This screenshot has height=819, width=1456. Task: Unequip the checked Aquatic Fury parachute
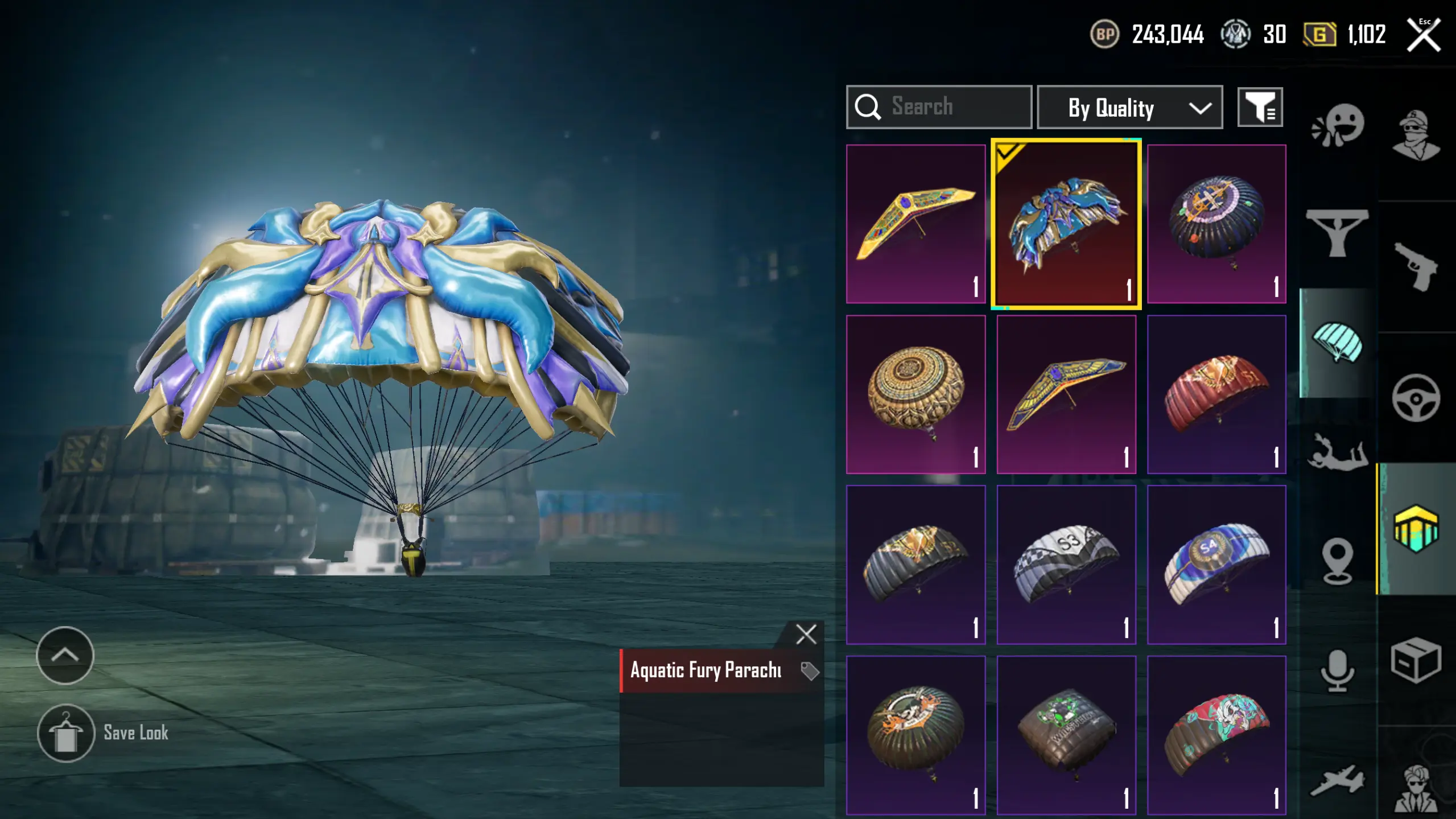pyautogui.click(x=1066, y=224)
